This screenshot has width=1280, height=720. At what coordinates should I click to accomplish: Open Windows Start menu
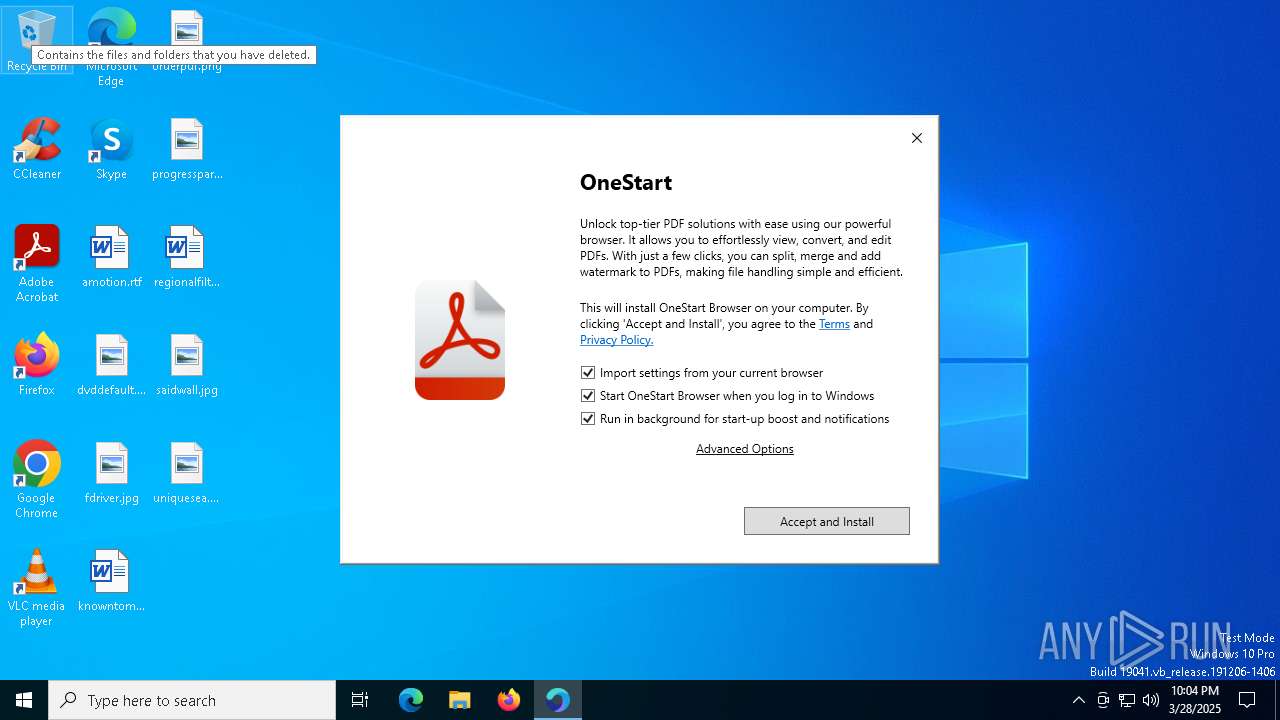pos(24,700)
